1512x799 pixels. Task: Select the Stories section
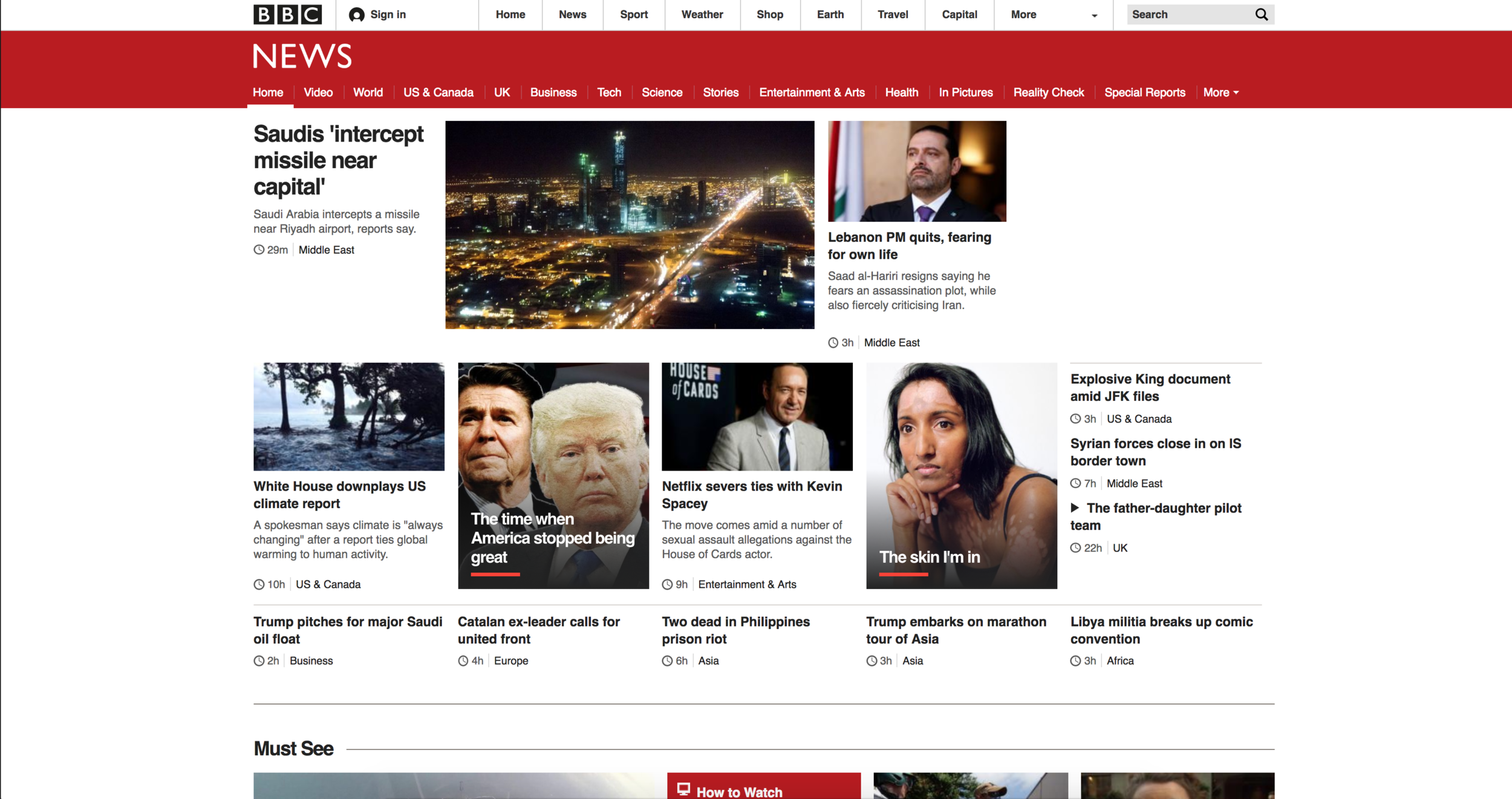click(x=721, y=93)
